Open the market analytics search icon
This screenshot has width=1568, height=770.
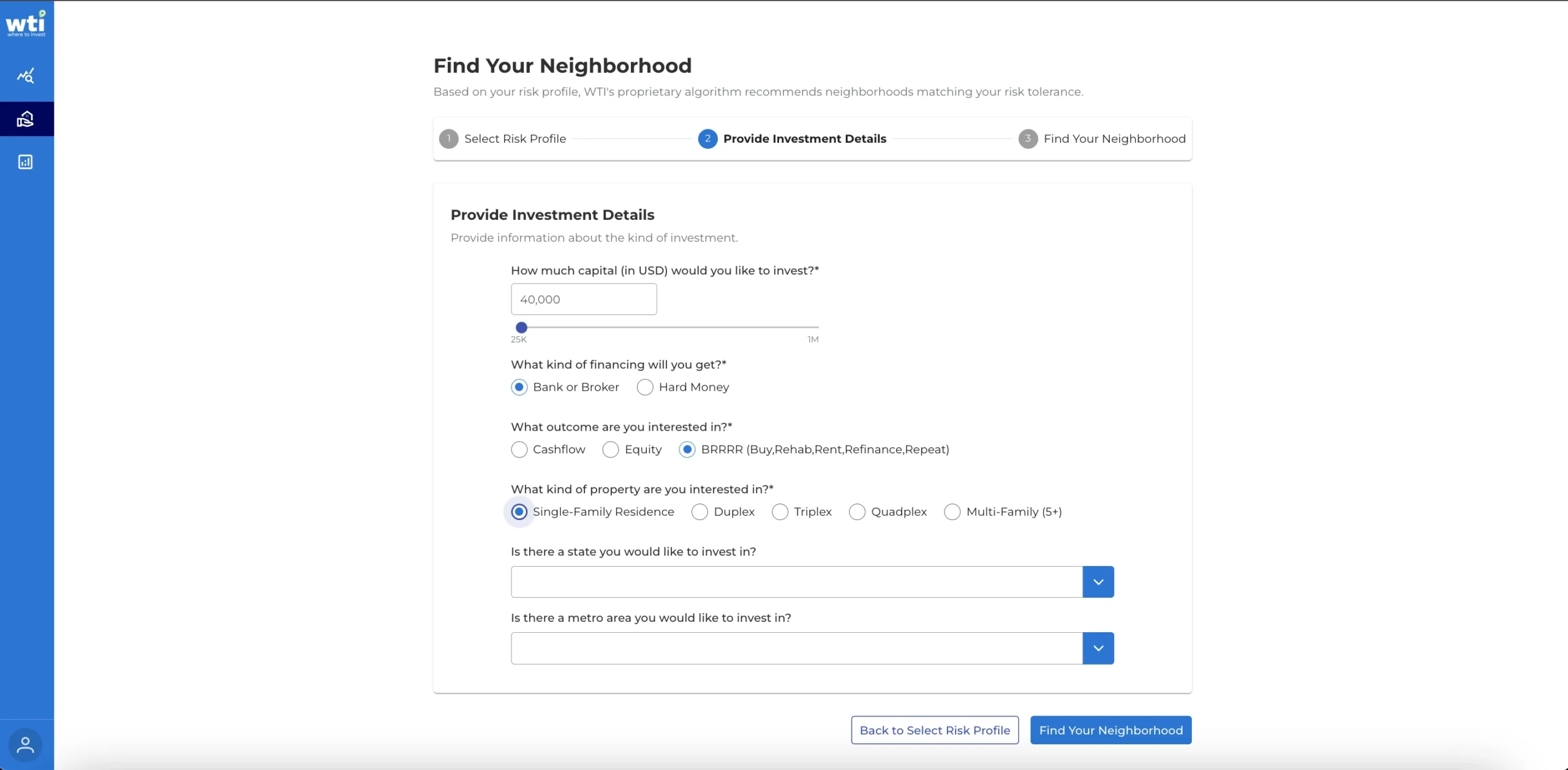coord(26,76)
